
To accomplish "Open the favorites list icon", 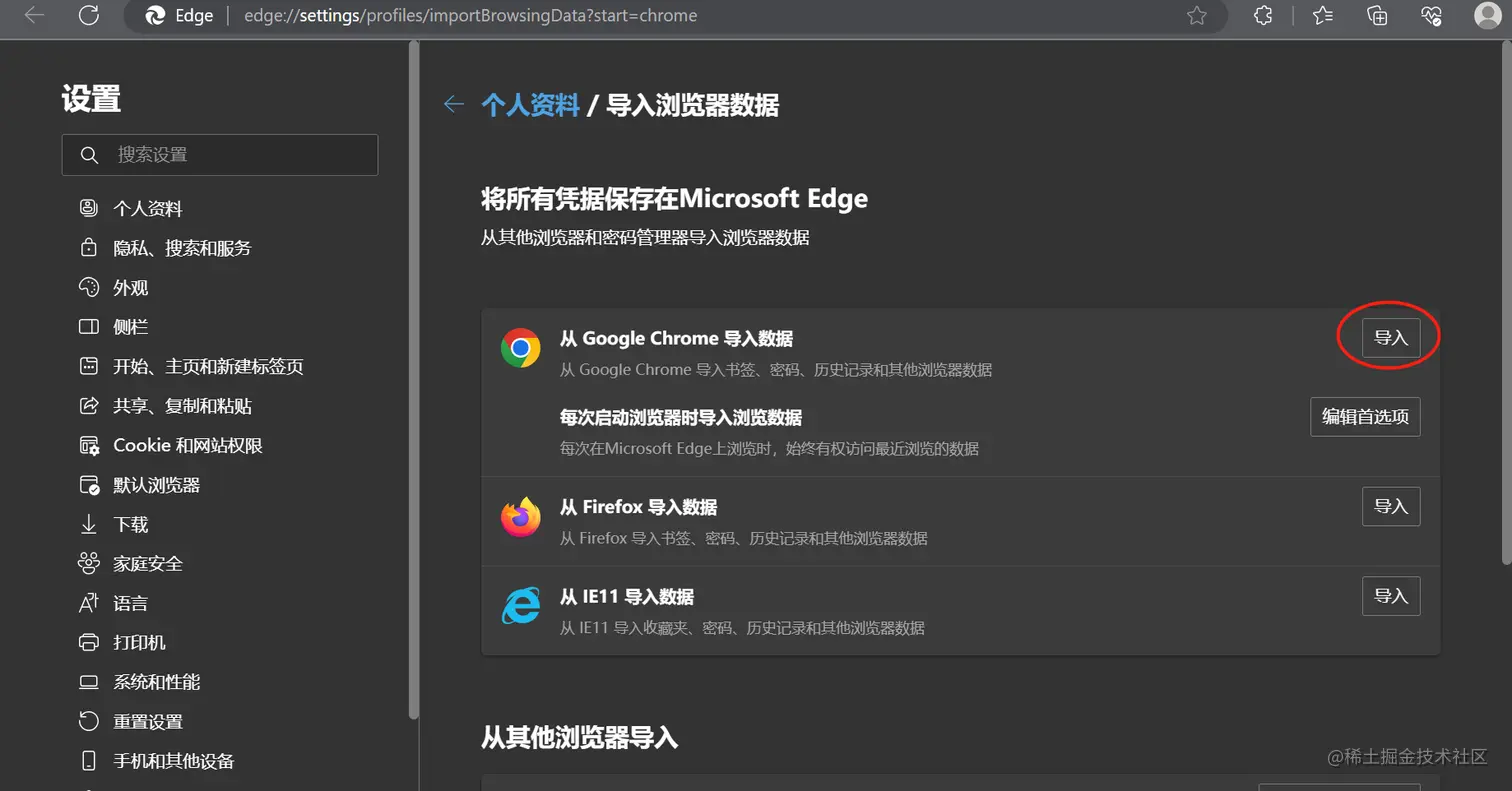I will 1323,16.
